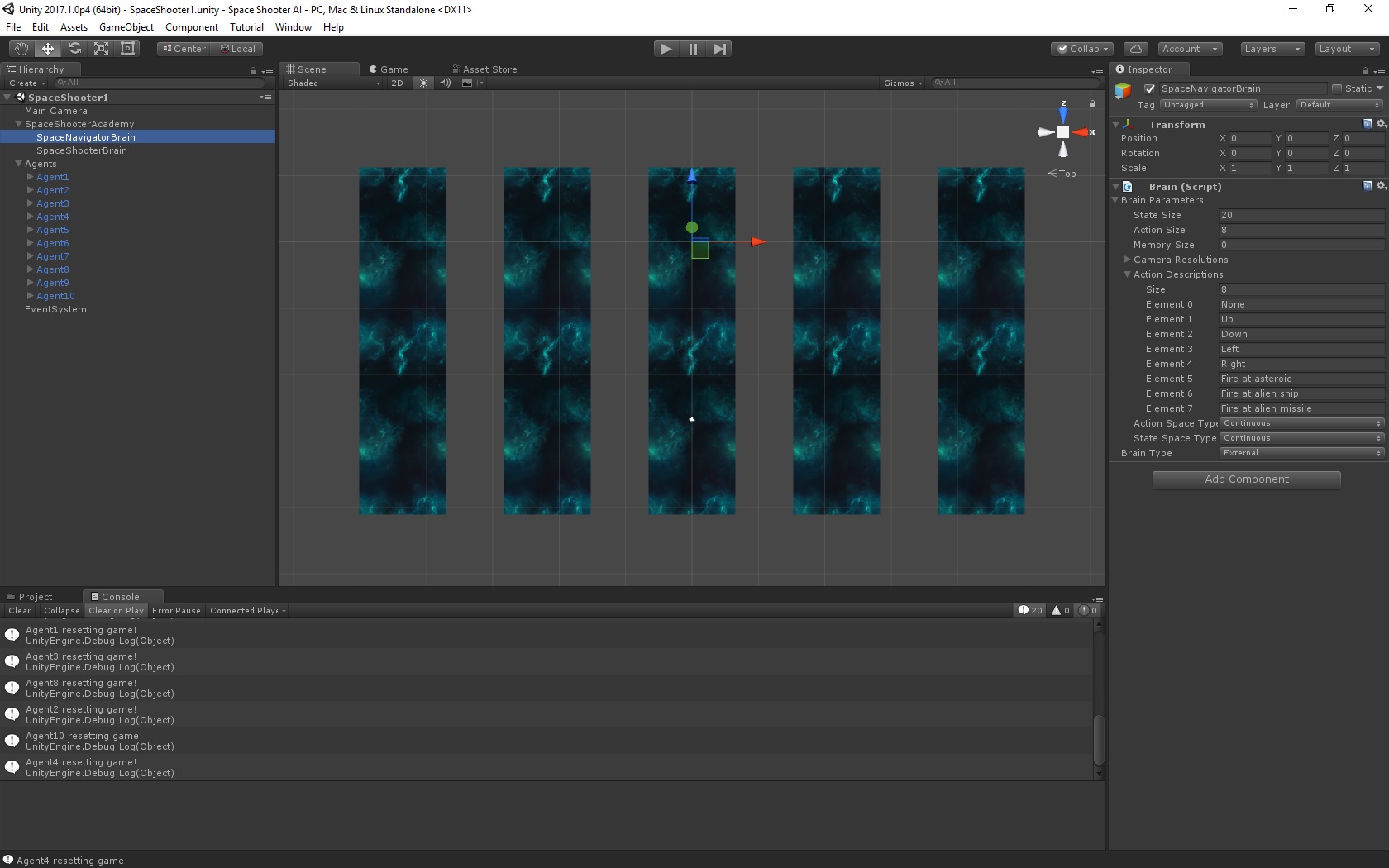Switch to the Game tab

point(389,69)
